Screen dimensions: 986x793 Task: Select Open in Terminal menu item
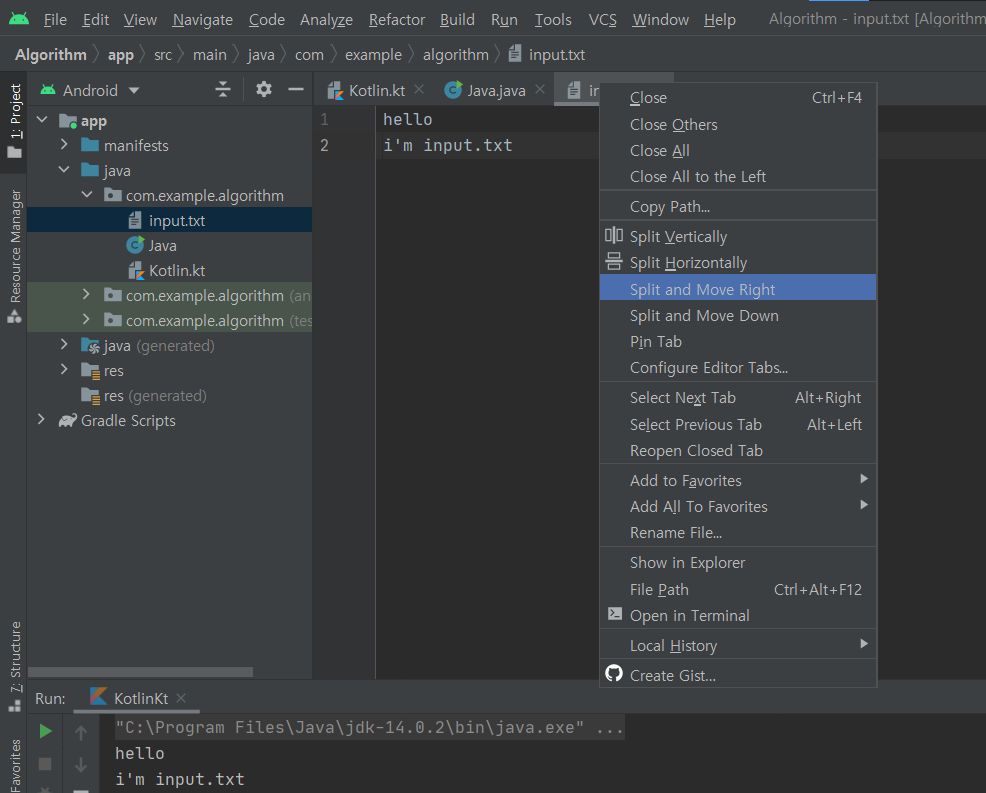[x=738, y=615]
